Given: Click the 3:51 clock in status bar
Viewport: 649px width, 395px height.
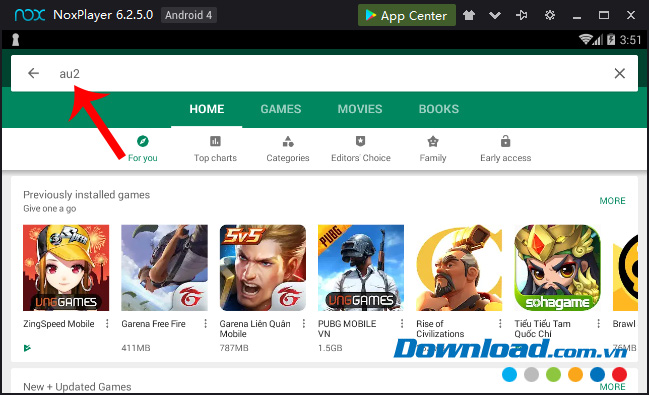Looking at the screenshot, I should [630, 40].
